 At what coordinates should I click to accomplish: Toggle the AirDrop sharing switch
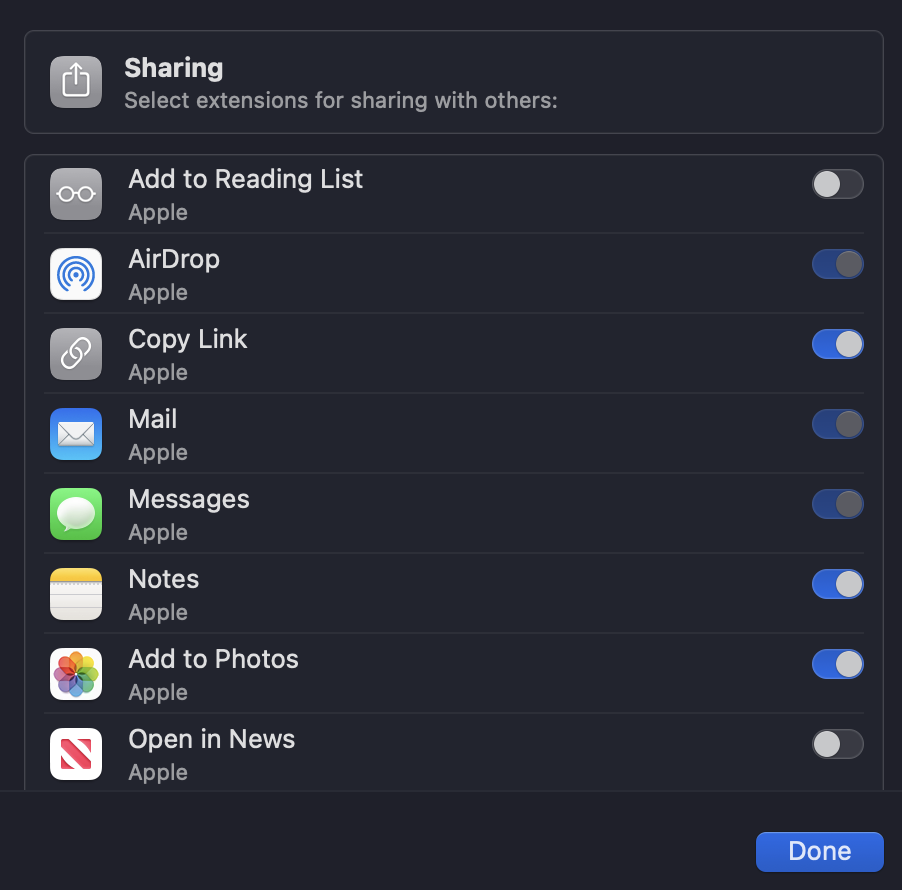pos(838,264)
